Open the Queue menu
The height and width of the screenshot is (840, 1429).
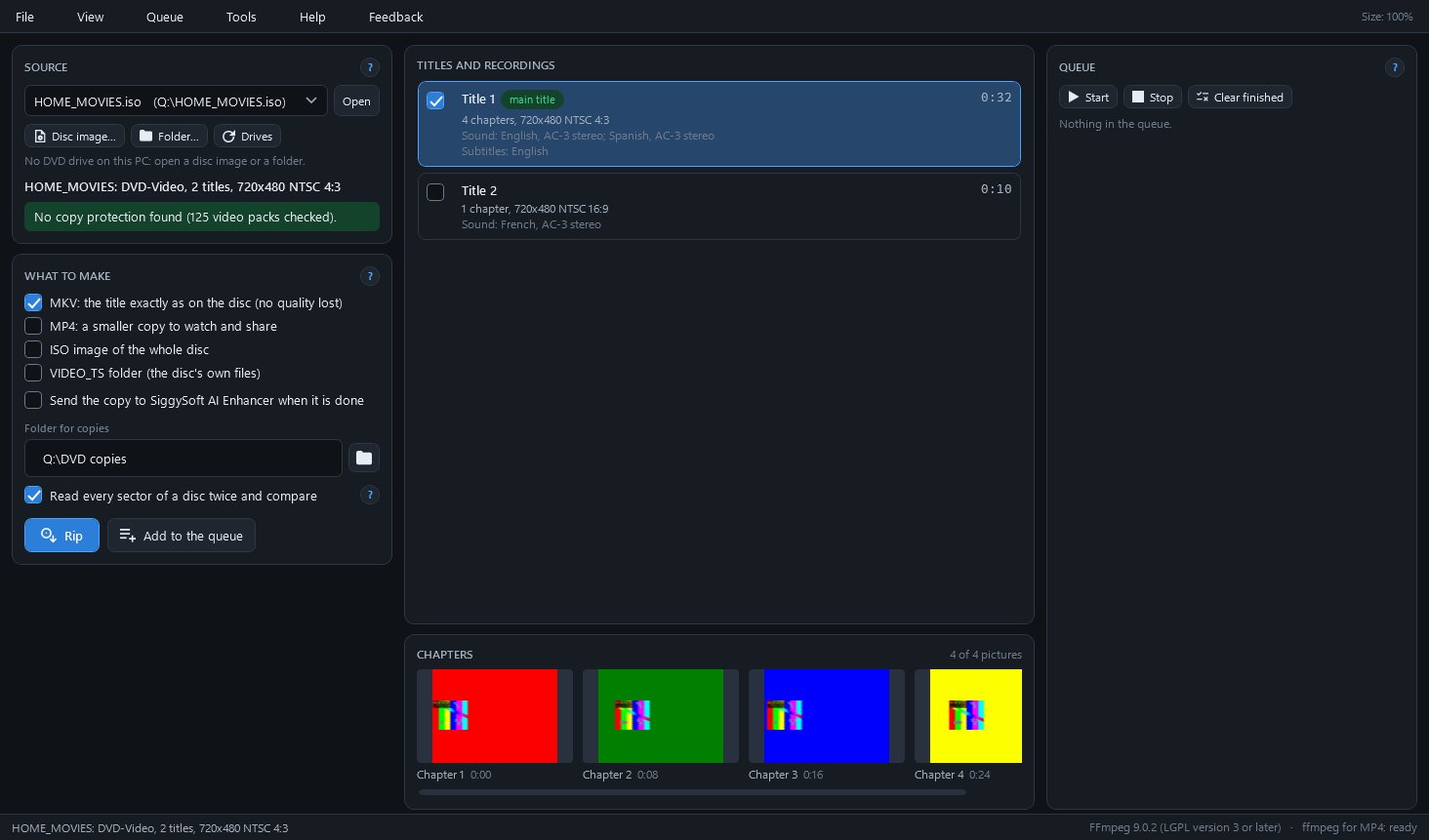tap(165, 17)
